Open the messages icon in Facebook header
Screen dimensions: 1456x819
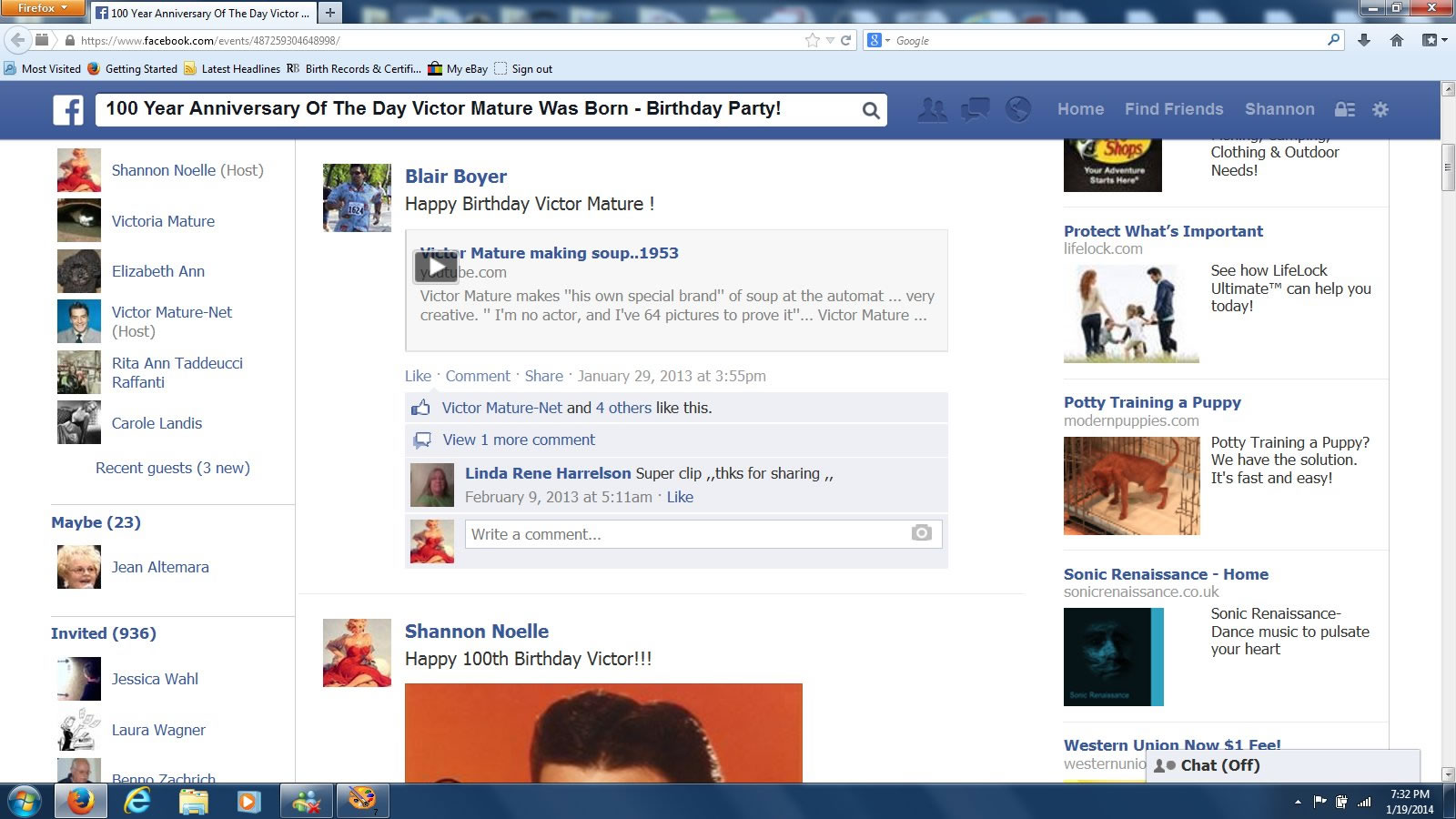pos(976,109)
